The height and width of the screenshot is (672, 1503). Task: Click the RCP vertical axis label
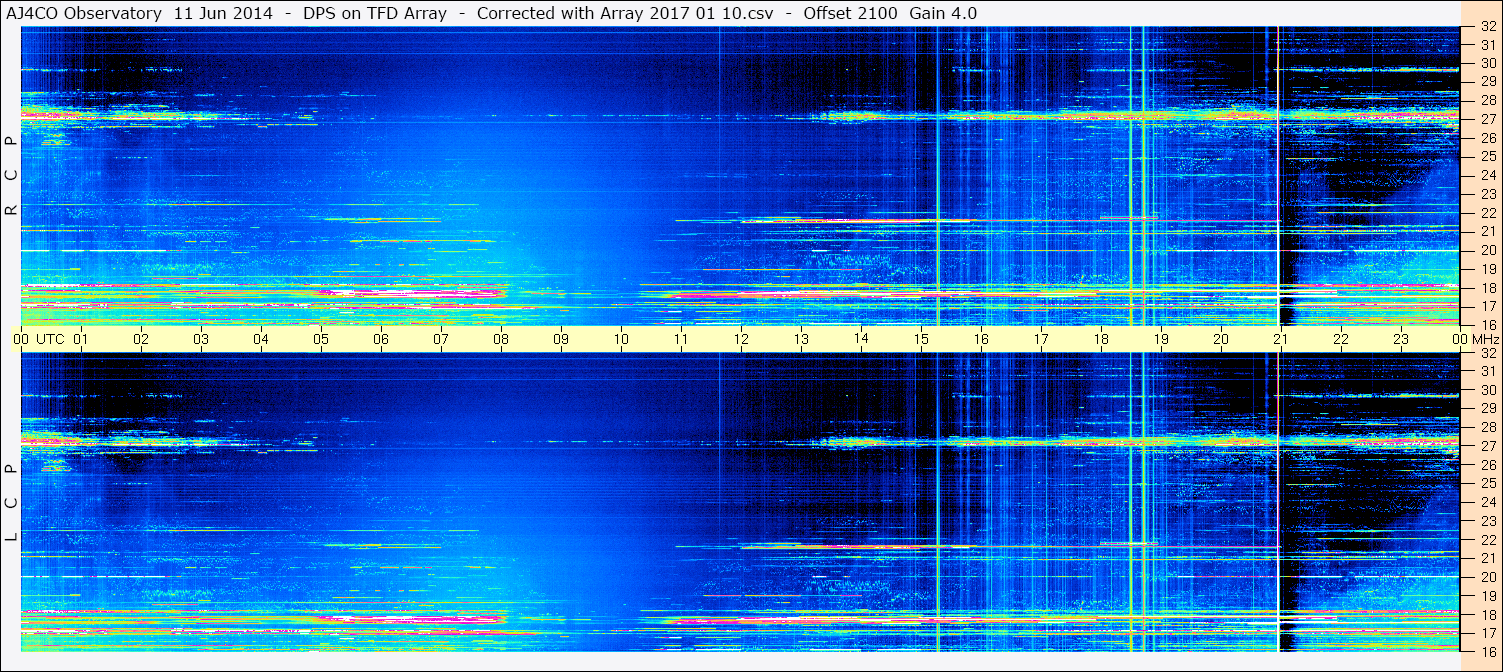pyautogui.click(x=11, y=176)
